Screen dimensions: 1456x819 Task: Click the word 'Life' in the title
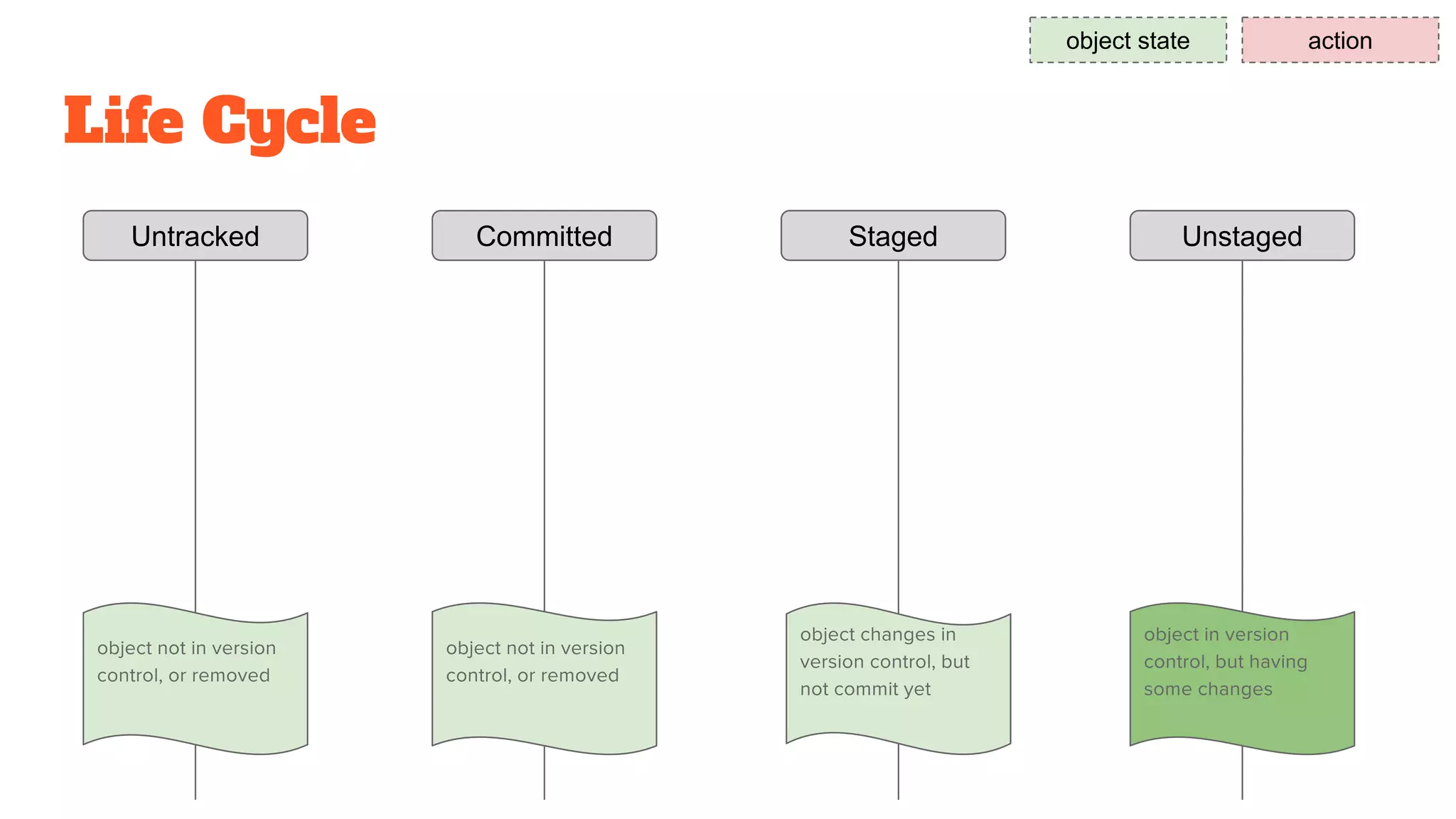point(124,121)
